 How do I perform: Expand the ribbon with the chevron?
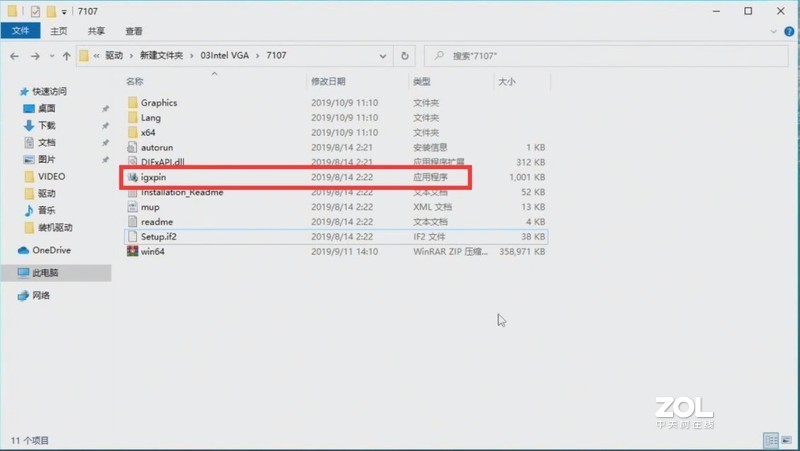click(773, 31)
